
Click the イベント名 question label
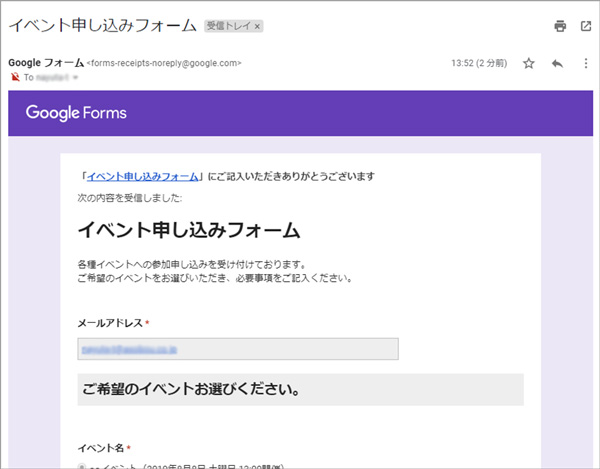point(101,448)
